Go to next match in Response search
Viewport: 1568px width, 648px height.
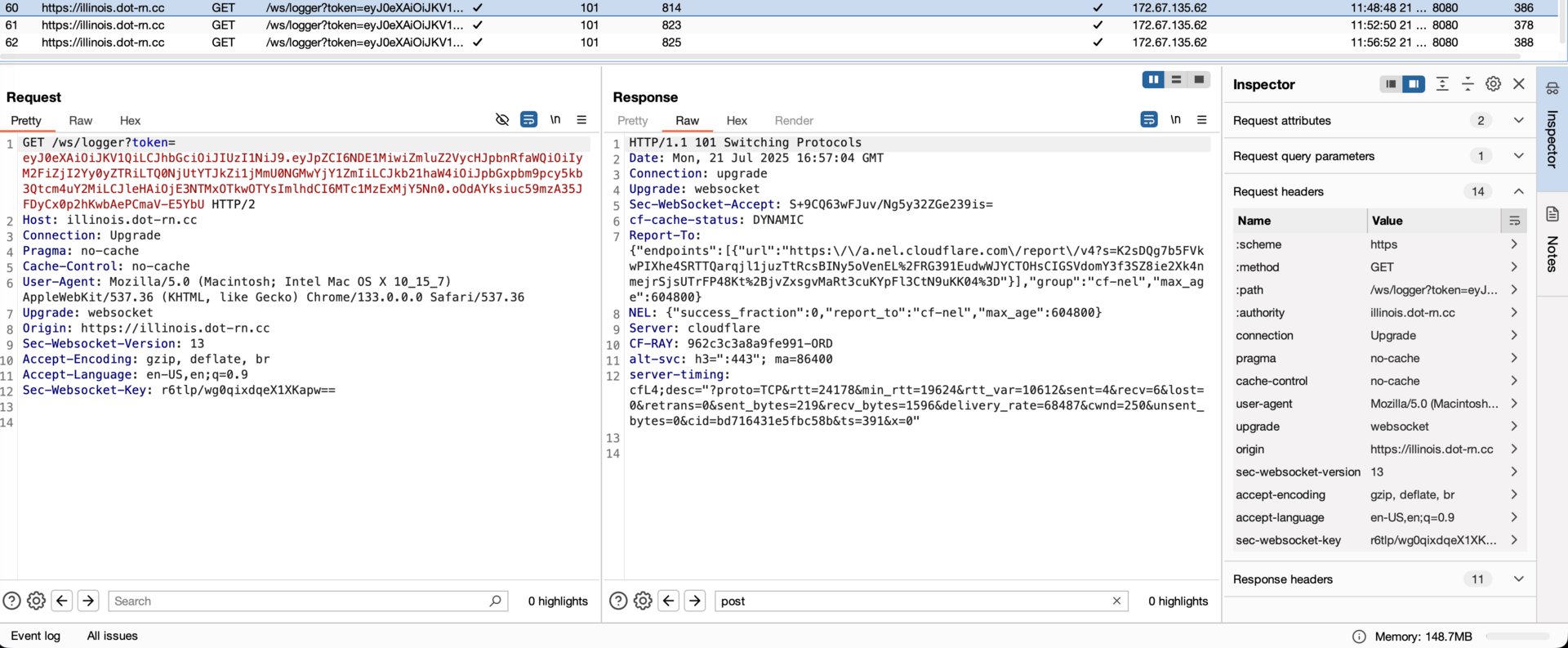695,601
